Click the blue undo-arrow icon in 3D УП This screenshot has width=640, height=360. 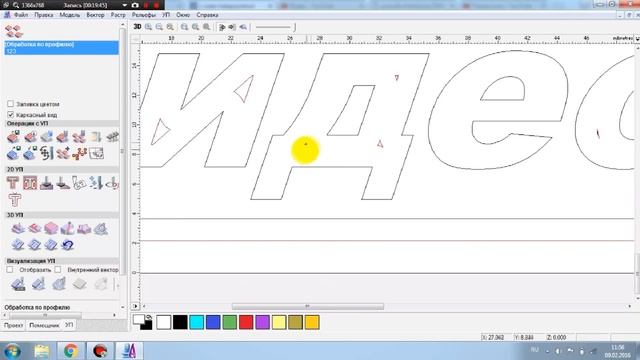pyautogui.click(x=67, y=245)
